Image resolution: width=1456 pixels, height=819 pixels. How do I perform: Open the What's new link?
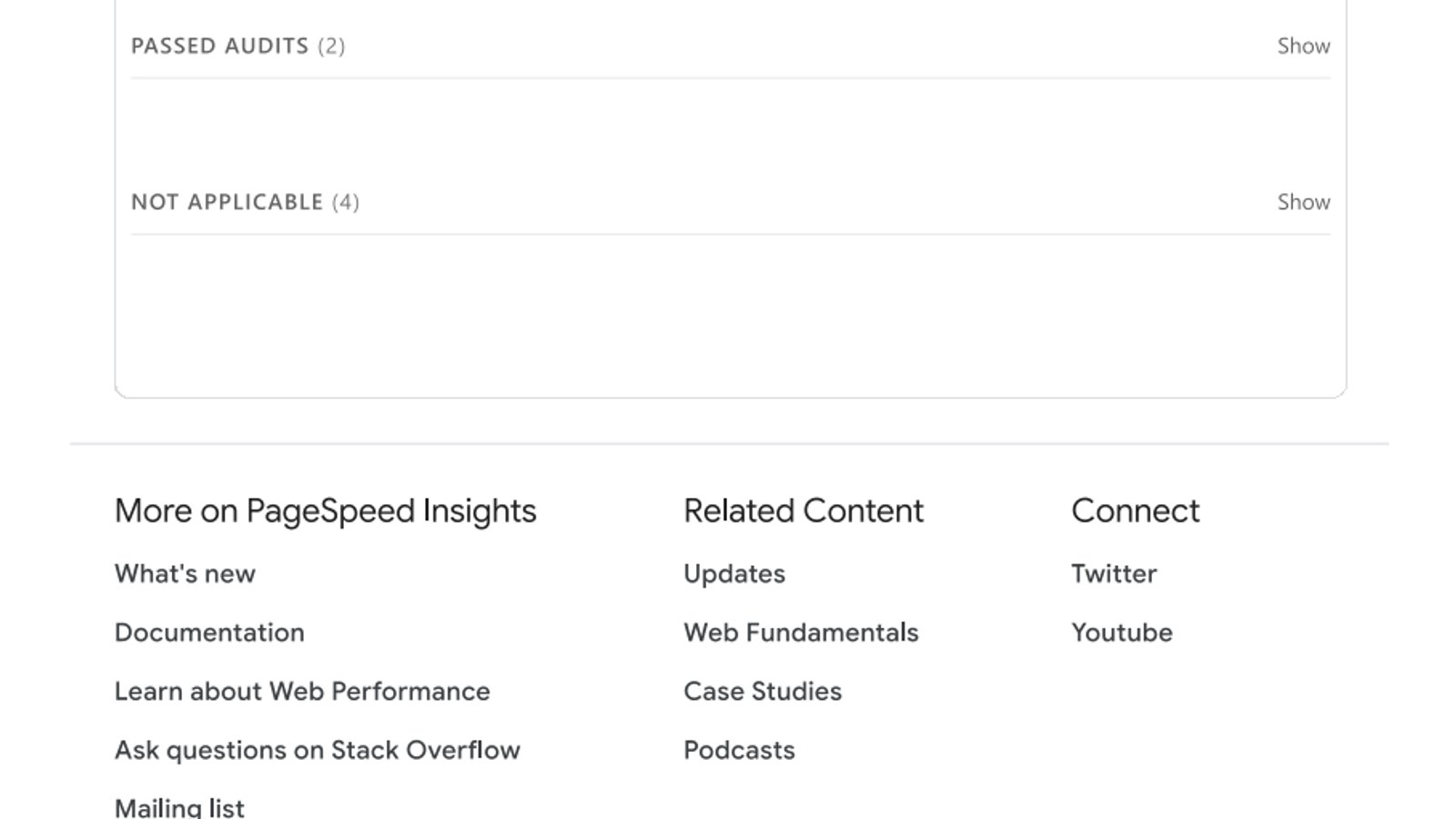[185, 574]
